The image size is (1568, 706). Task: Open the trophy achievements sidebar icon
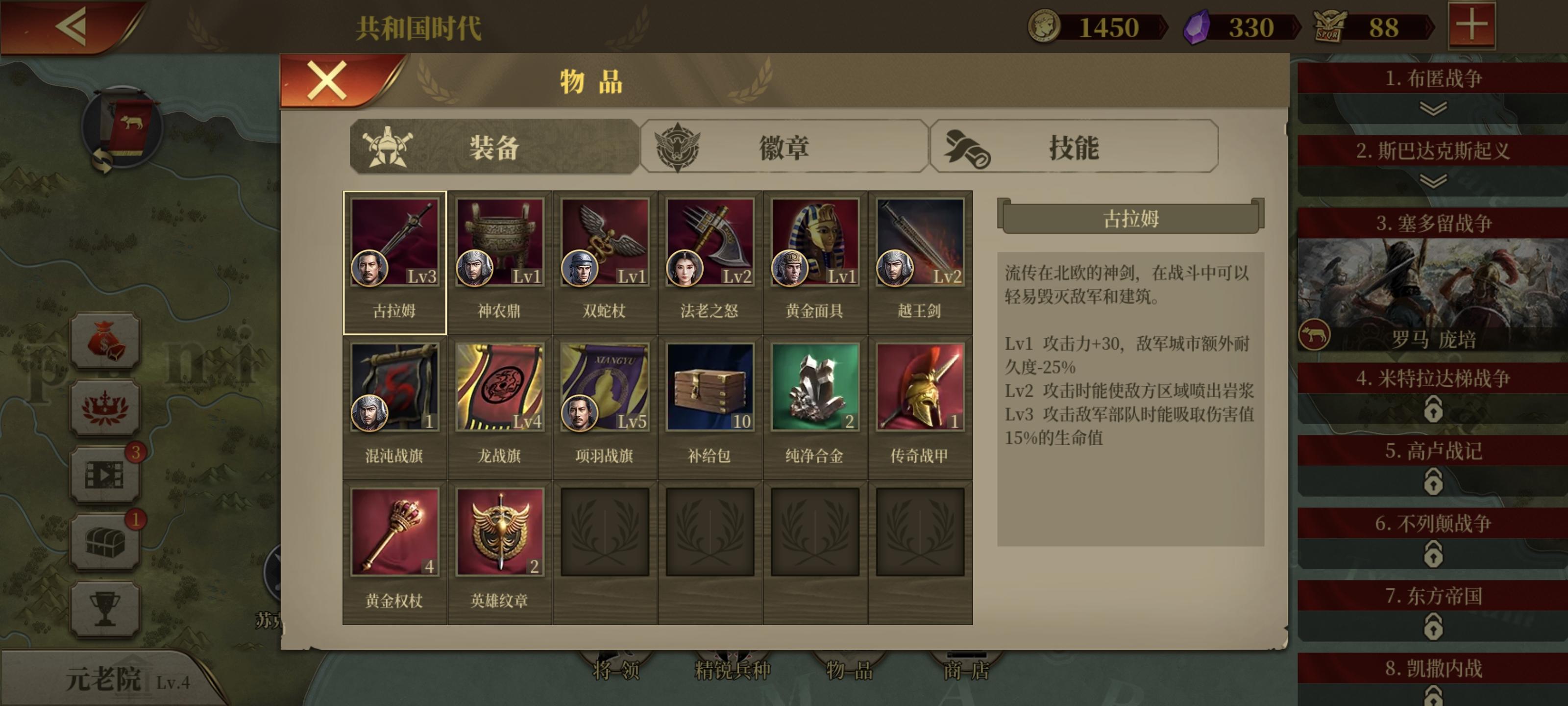[105, 609]
